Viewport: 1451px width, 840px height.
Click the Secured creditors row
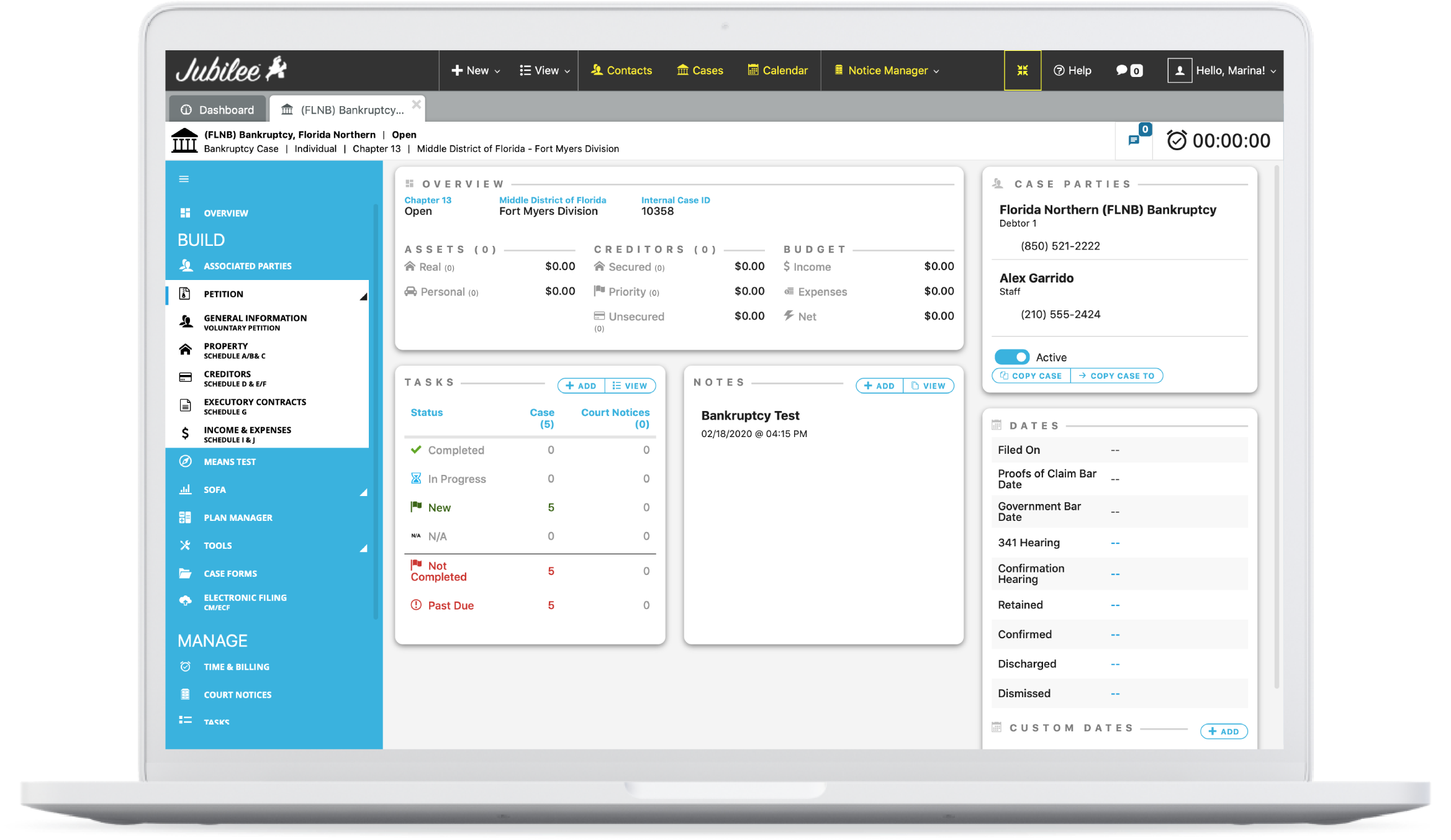pos(679,266)
